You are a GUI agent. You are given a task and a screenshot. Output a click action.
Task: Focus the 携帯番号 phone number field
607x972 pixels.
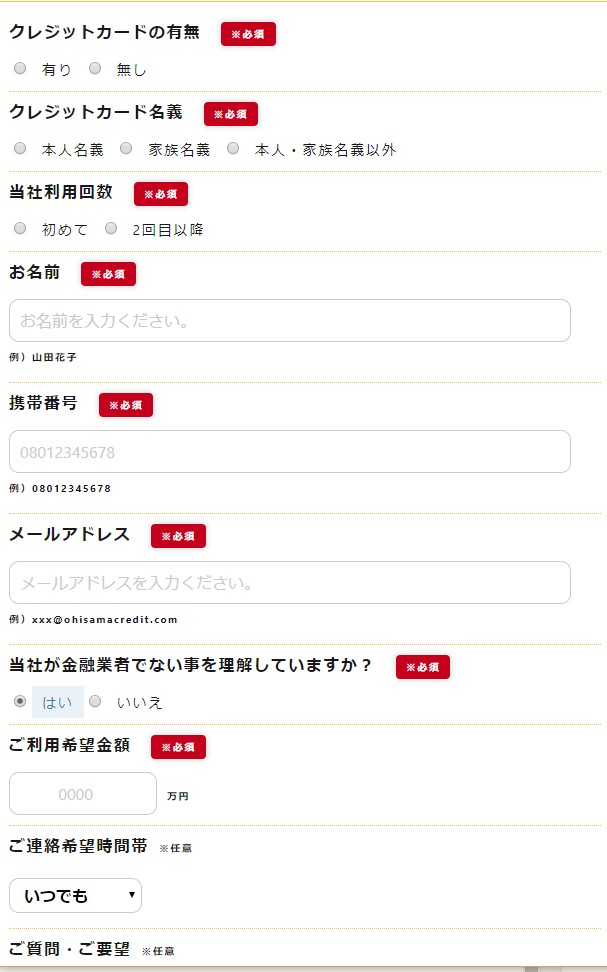(289, 452)
